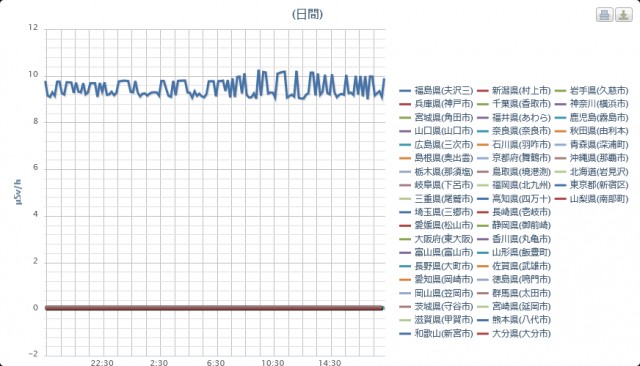Hide the 佐賀県(武雄市) series
The image size is (640, 366).
(514, 266)
